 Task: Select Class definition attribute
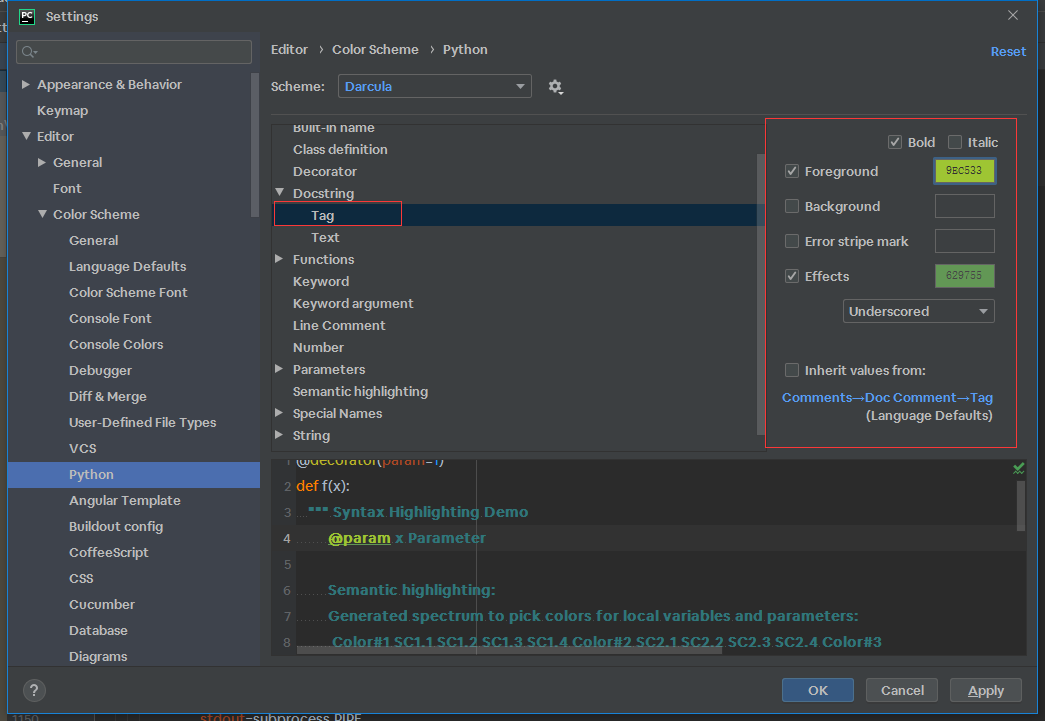340,149
